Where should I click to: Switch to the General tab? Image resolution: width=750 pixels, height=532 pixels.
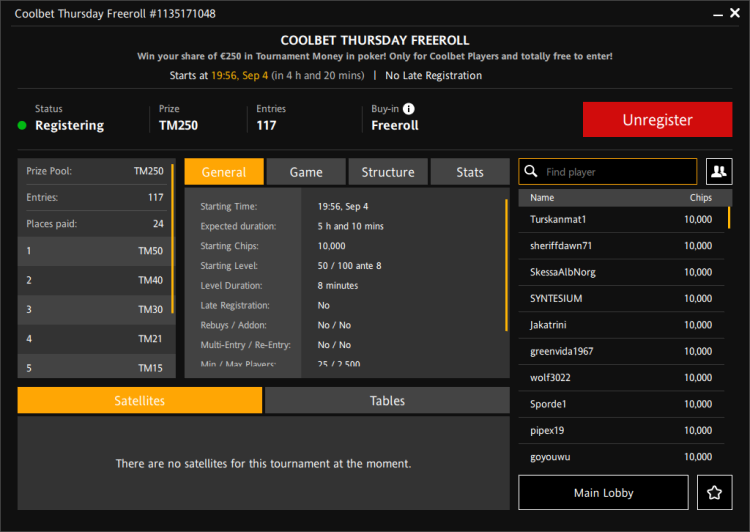(x=224, y=172)
